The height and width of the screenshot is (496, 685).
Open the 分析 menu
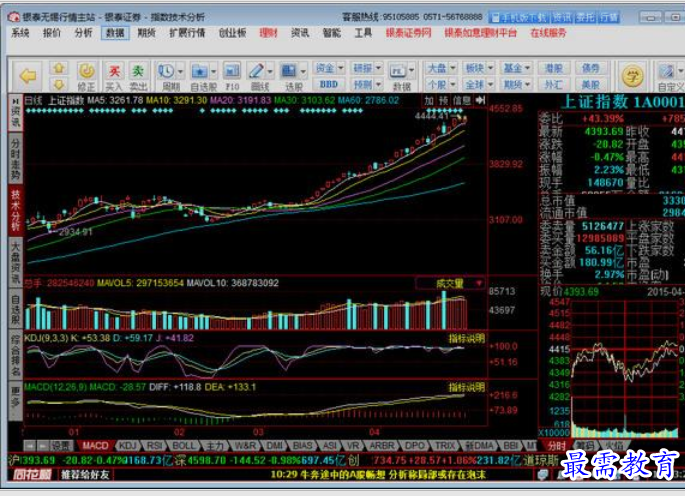(x=83, y=33)
